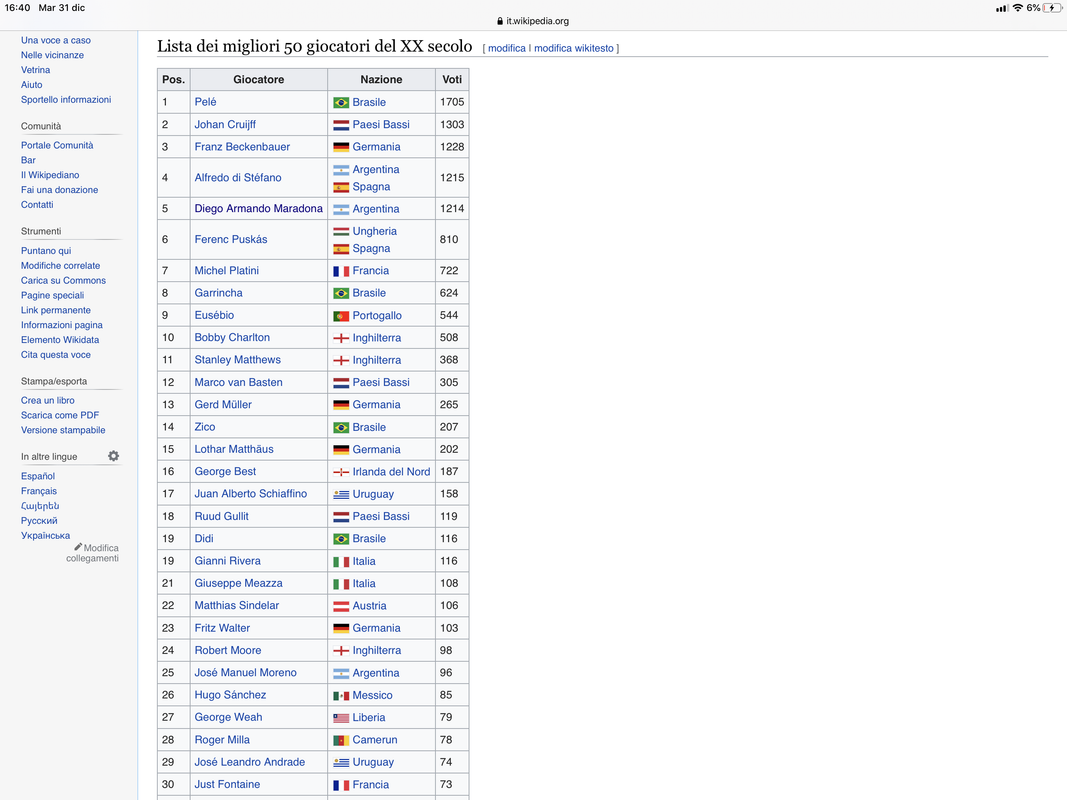The width and height of the screenshot is (1067, 800).
Task: Click Cita questa voce
Action: (56, 355)
